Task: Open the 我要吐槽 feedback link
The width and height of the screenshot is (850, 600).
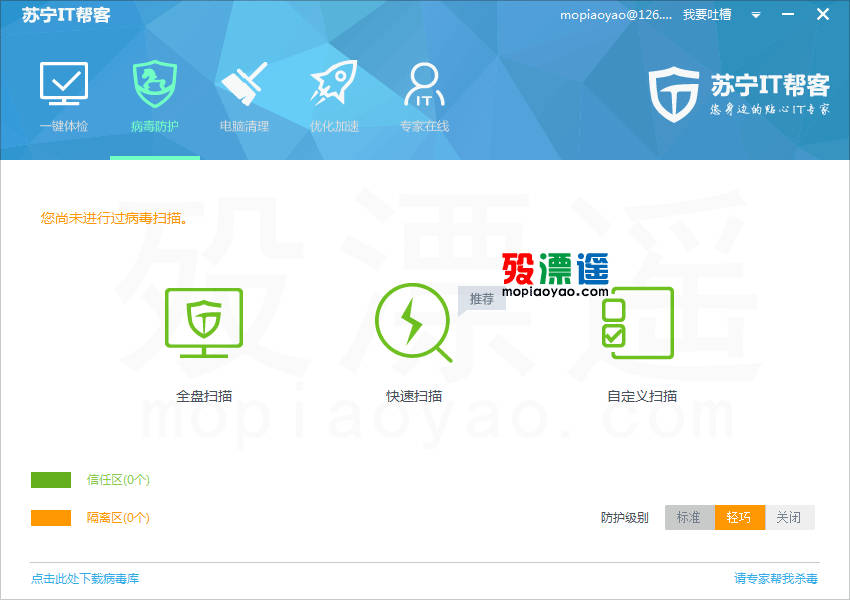Action: [x=707, y=15]
